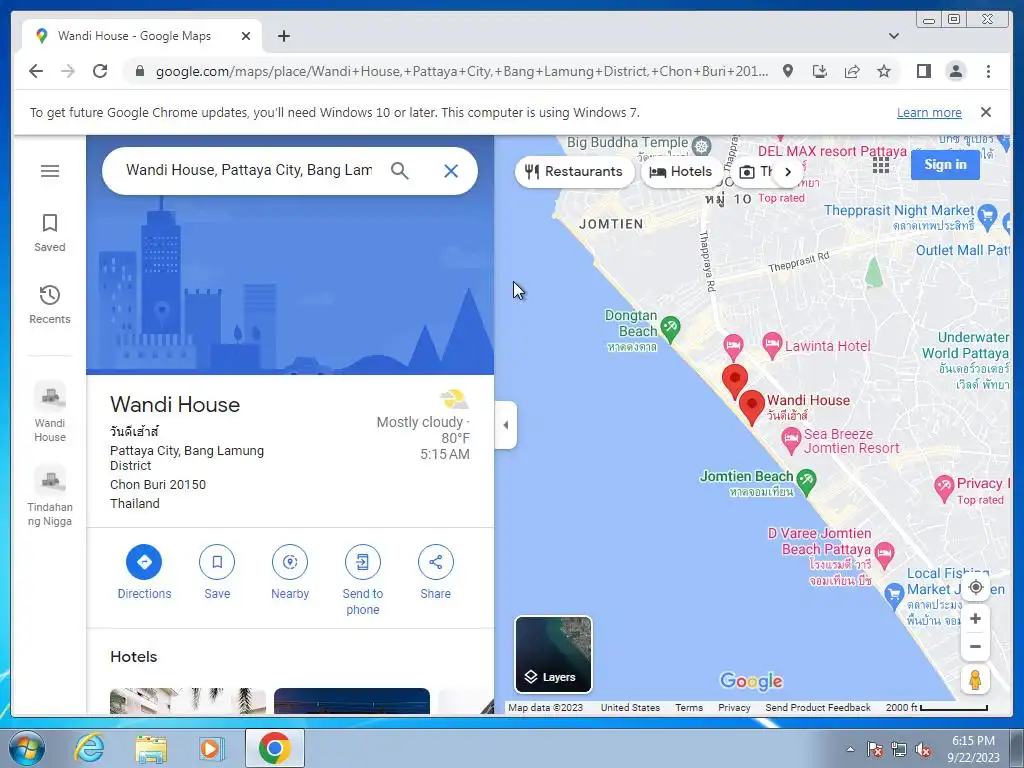Bookmark this page with star

click(x=884, y=71)
